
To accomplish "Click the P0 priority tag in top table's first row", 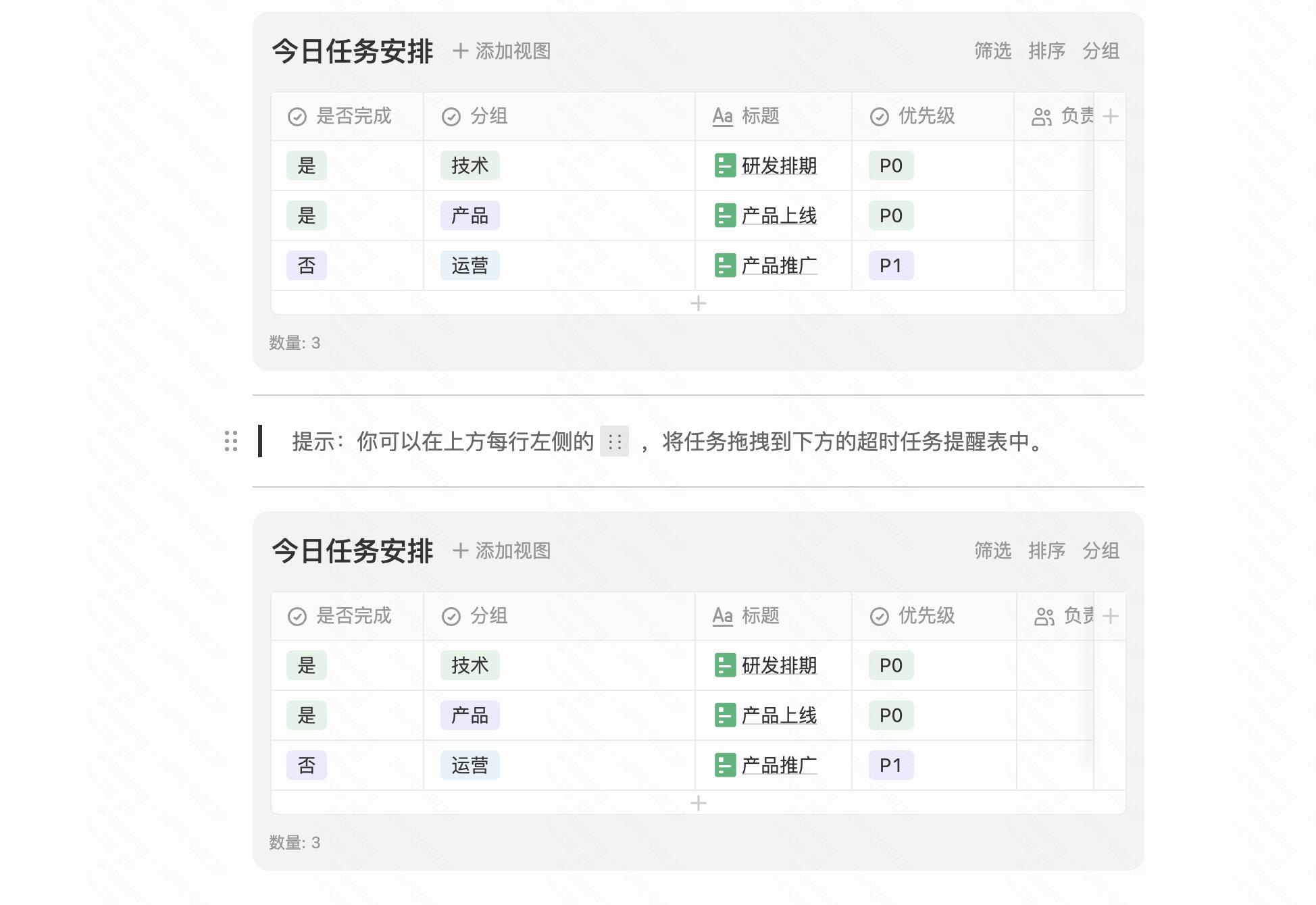I will (x=890, y=165).
